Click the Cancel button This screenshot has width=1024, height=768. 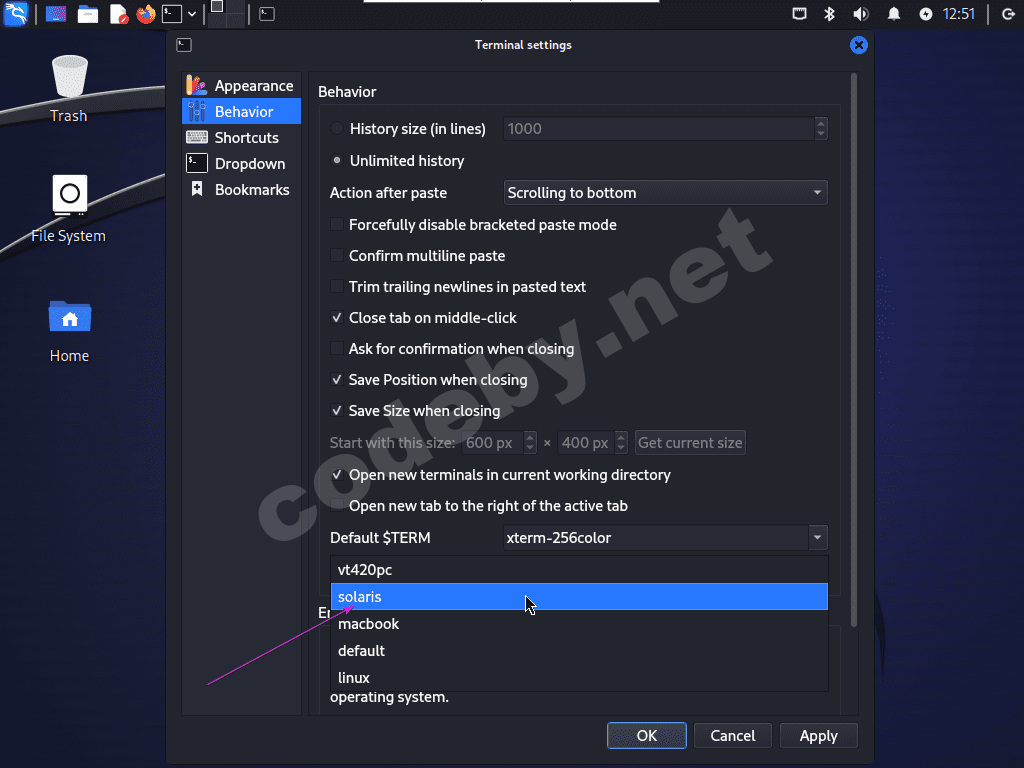[733, 736]
